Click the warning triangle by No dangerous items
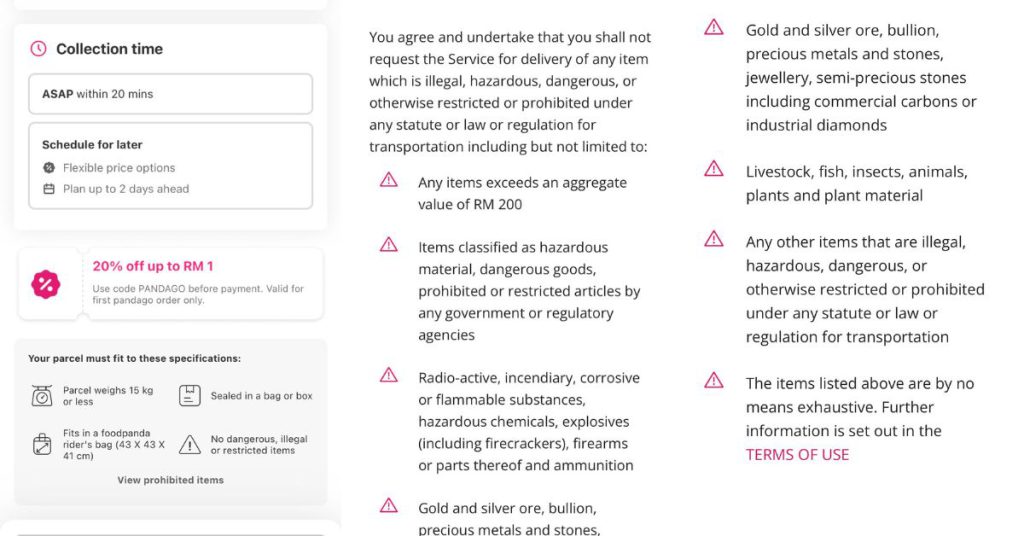The image size is (1024, 536). click(189, 445)
